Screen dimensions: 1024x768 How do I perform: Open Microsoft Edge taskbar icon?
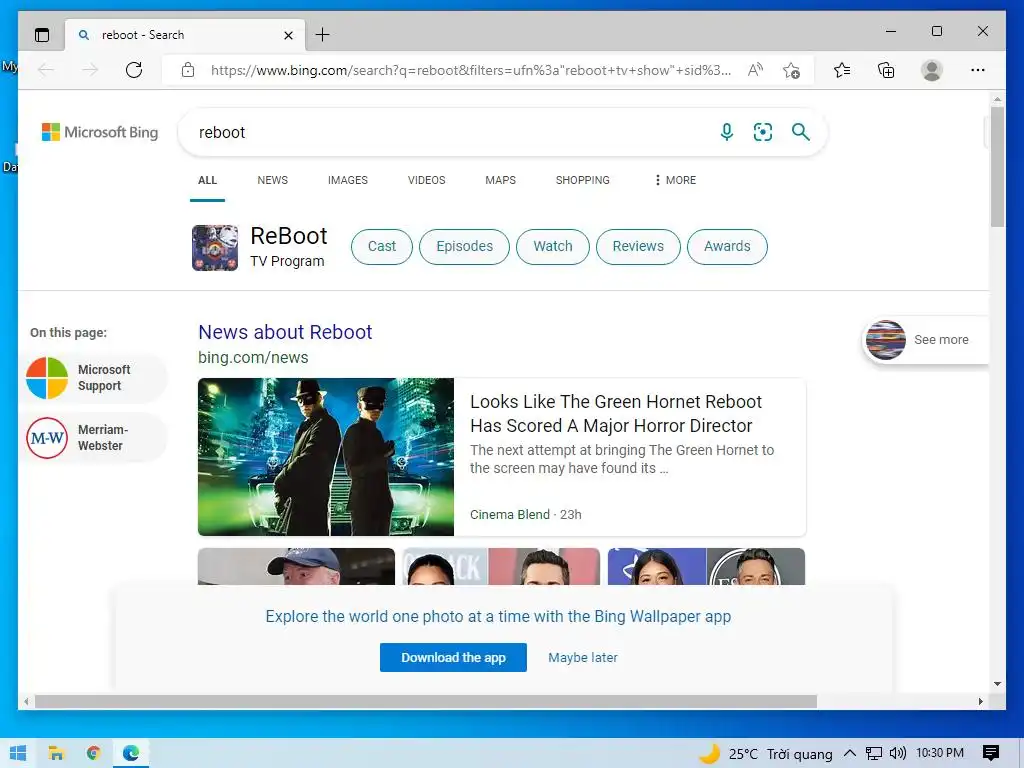point(131,753)
